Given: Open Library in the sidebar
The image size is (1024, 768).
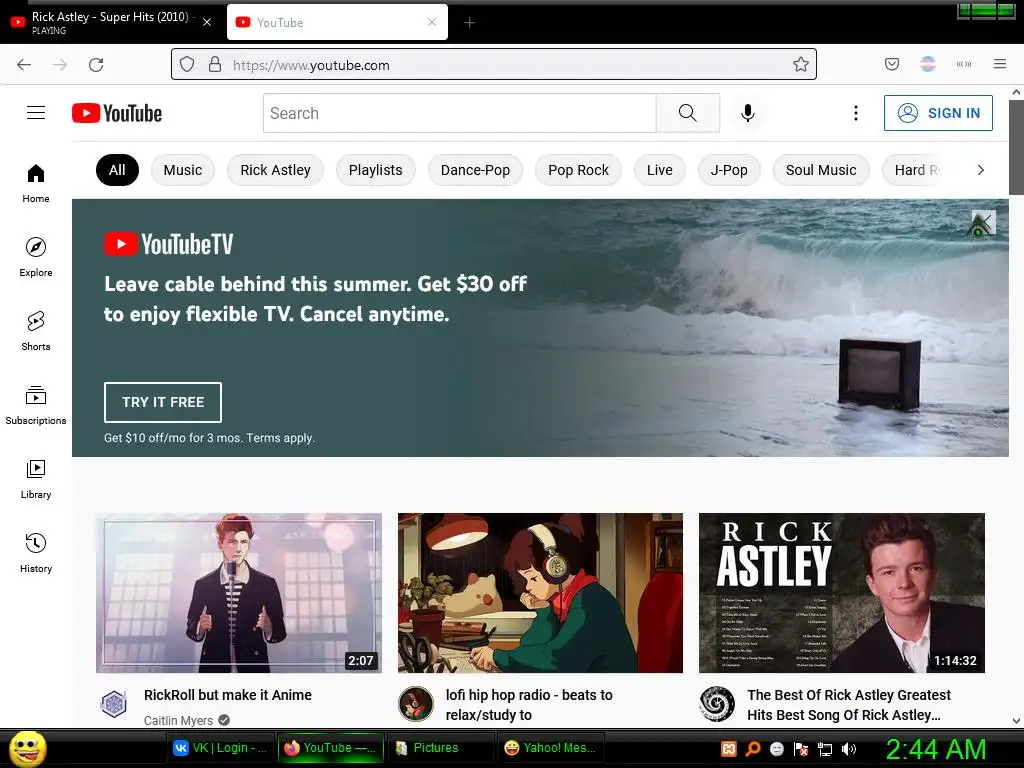Looking at the screenshot, I should tap(36, 479).
